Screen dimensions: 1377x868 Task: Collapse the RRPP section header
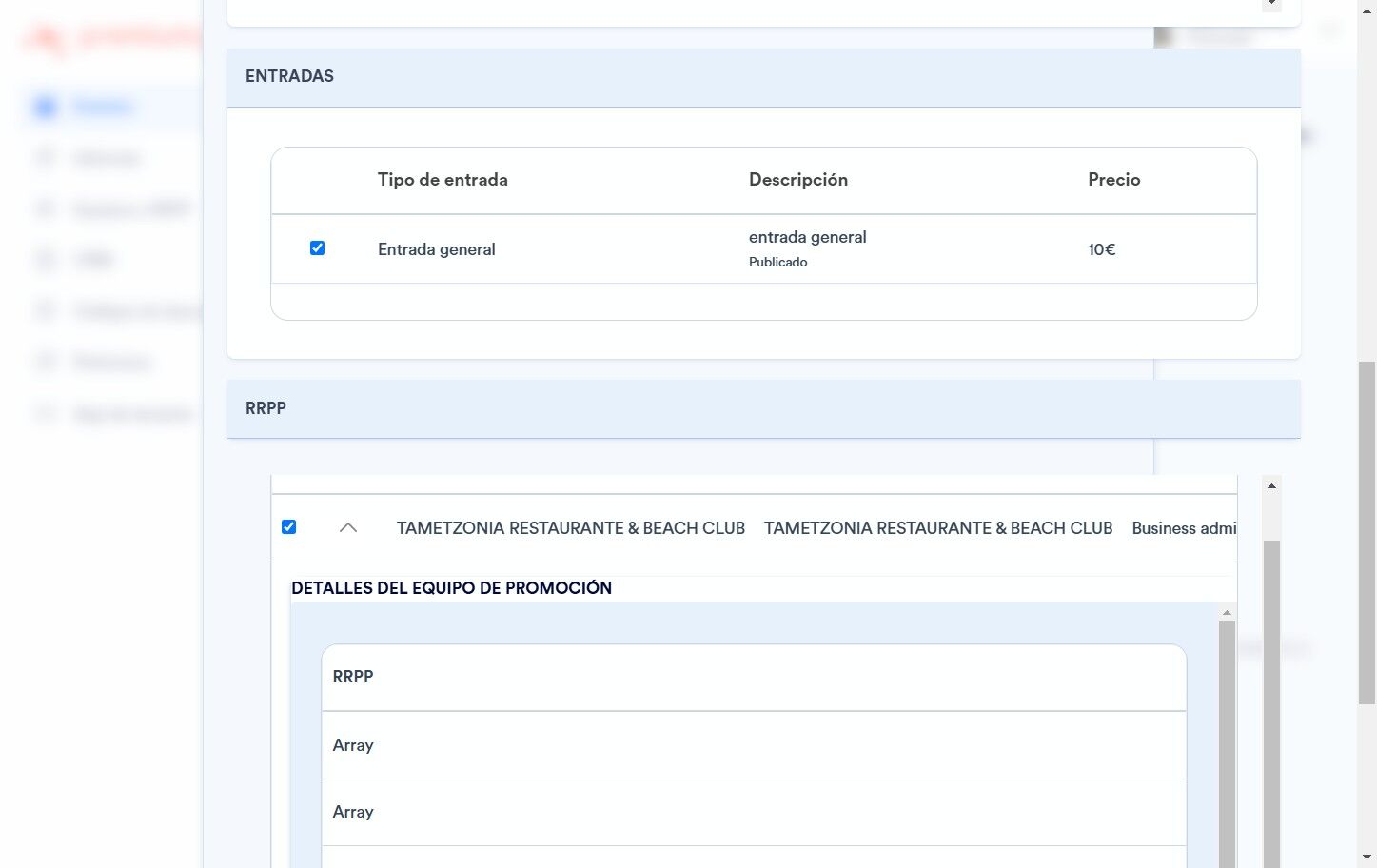(x=763, y=409)
